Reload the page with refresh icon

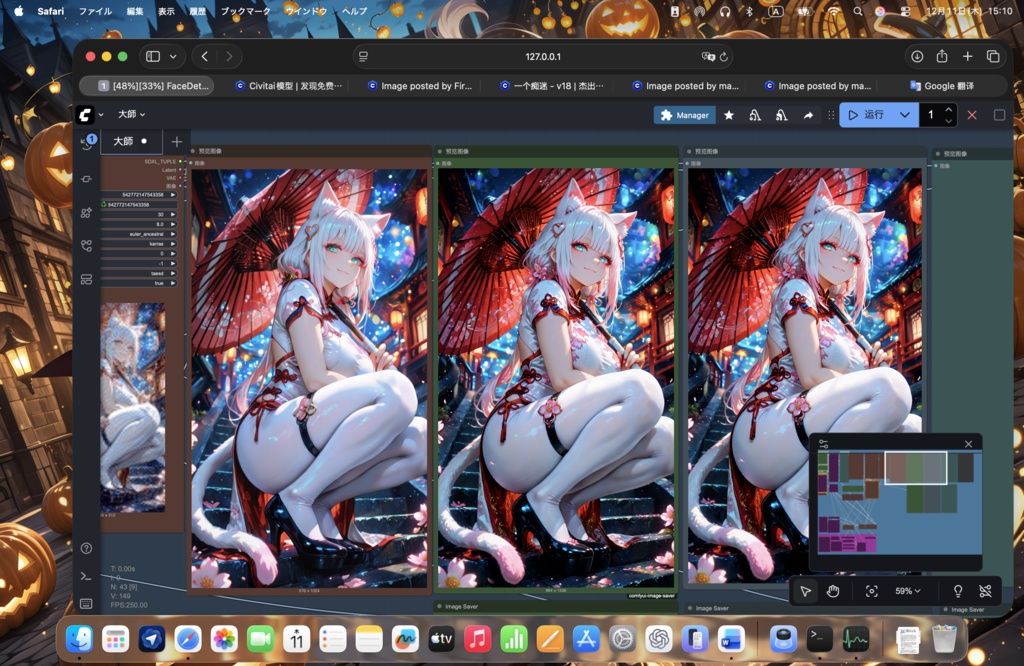[x=724, y=57]
